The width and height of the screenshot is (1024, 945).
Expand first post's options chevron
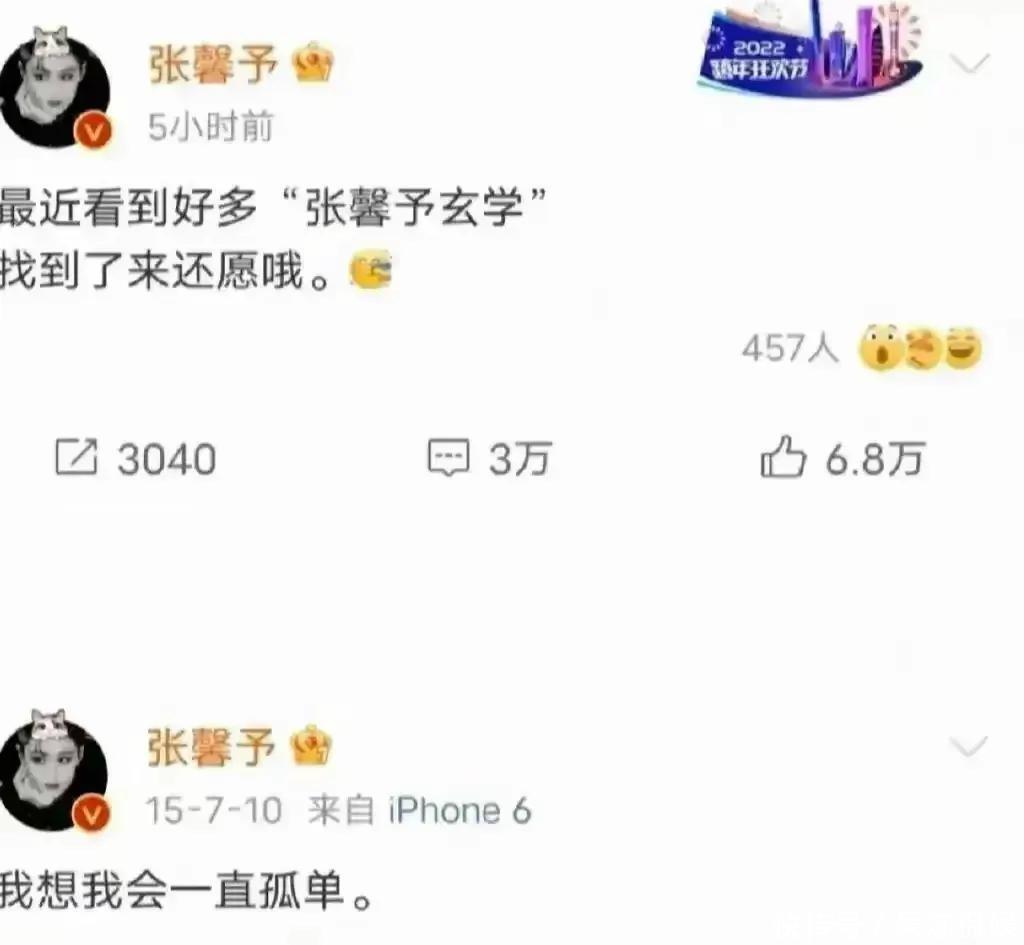click(969, 63)
